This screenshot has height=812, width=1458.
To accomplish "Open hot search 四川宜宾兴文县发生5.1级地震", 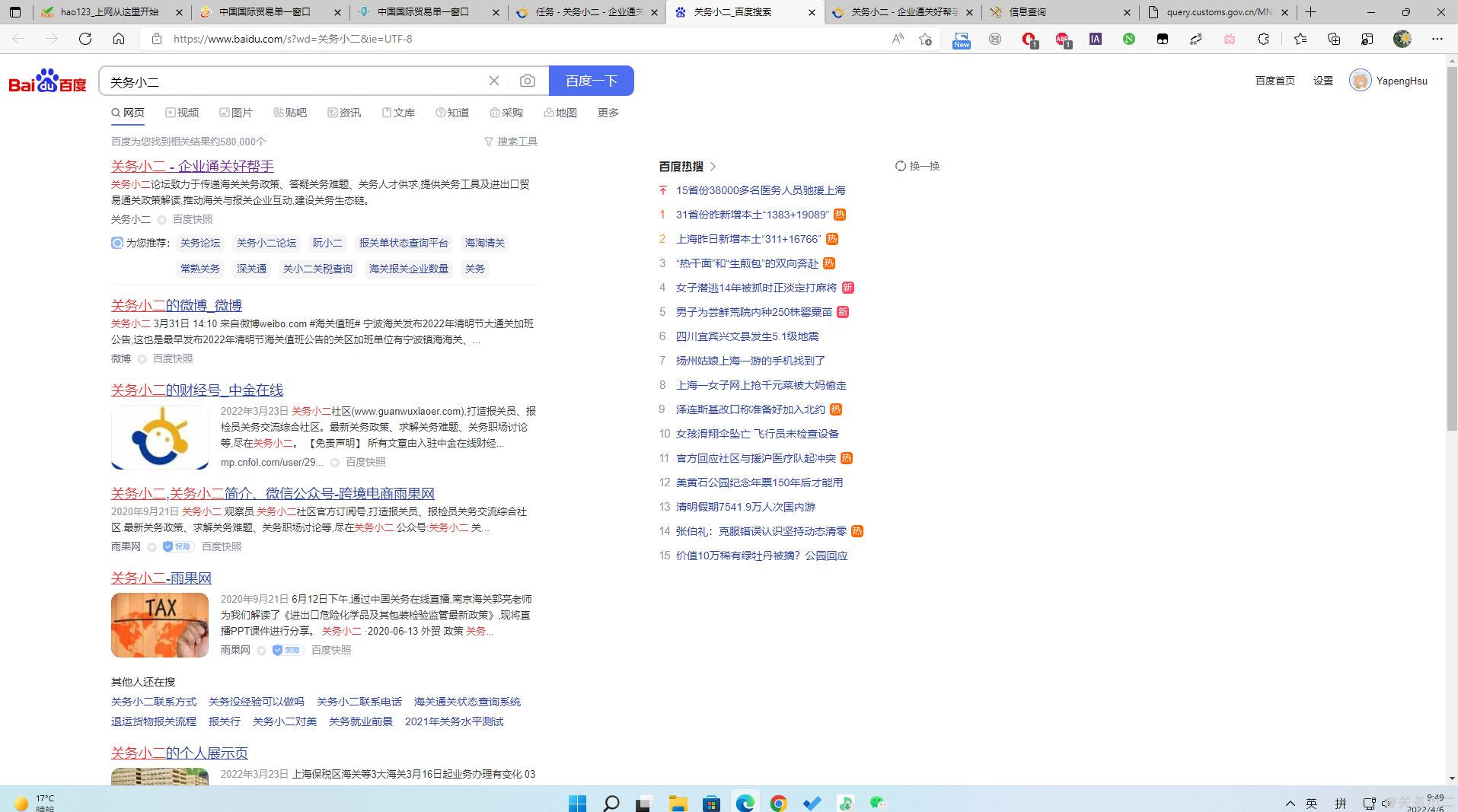I will click(748, 336).
